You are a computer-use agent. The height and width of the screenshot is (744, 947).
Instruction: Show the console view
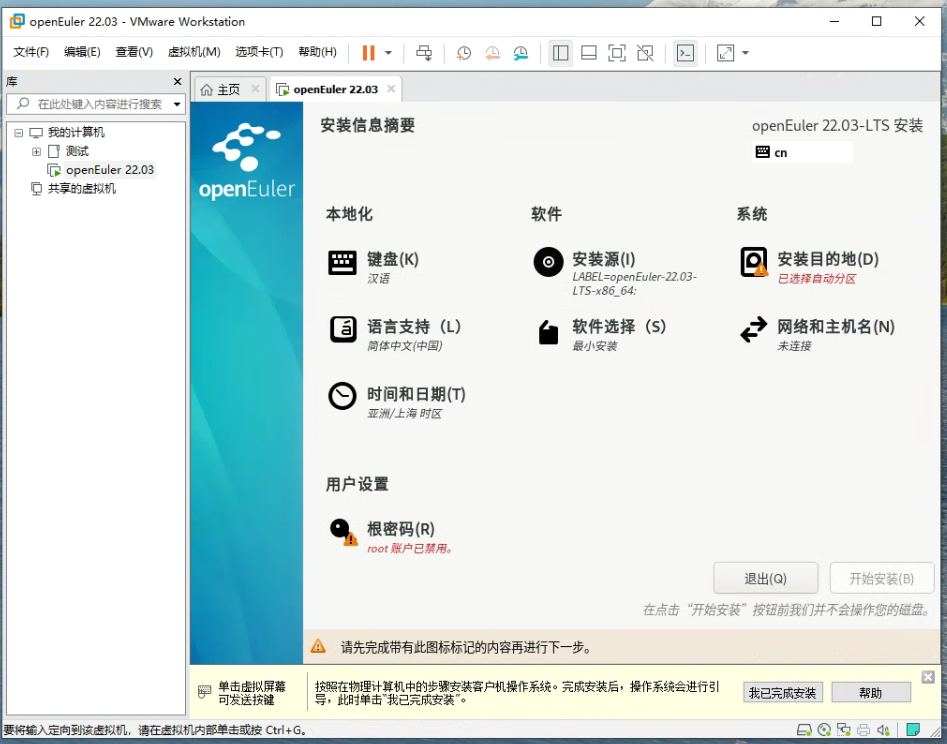pyautogui.click(x=685, y=53)
